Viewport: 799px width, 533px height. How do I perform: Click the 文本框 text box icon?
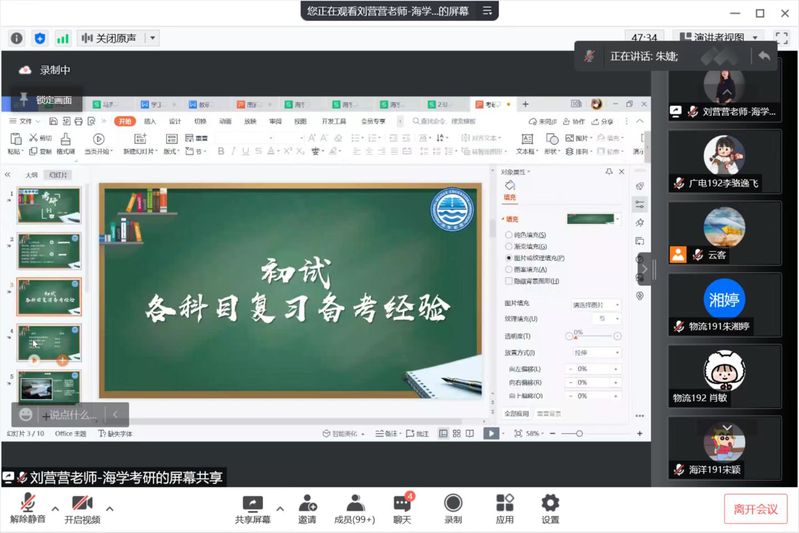[x=526, y=139]
